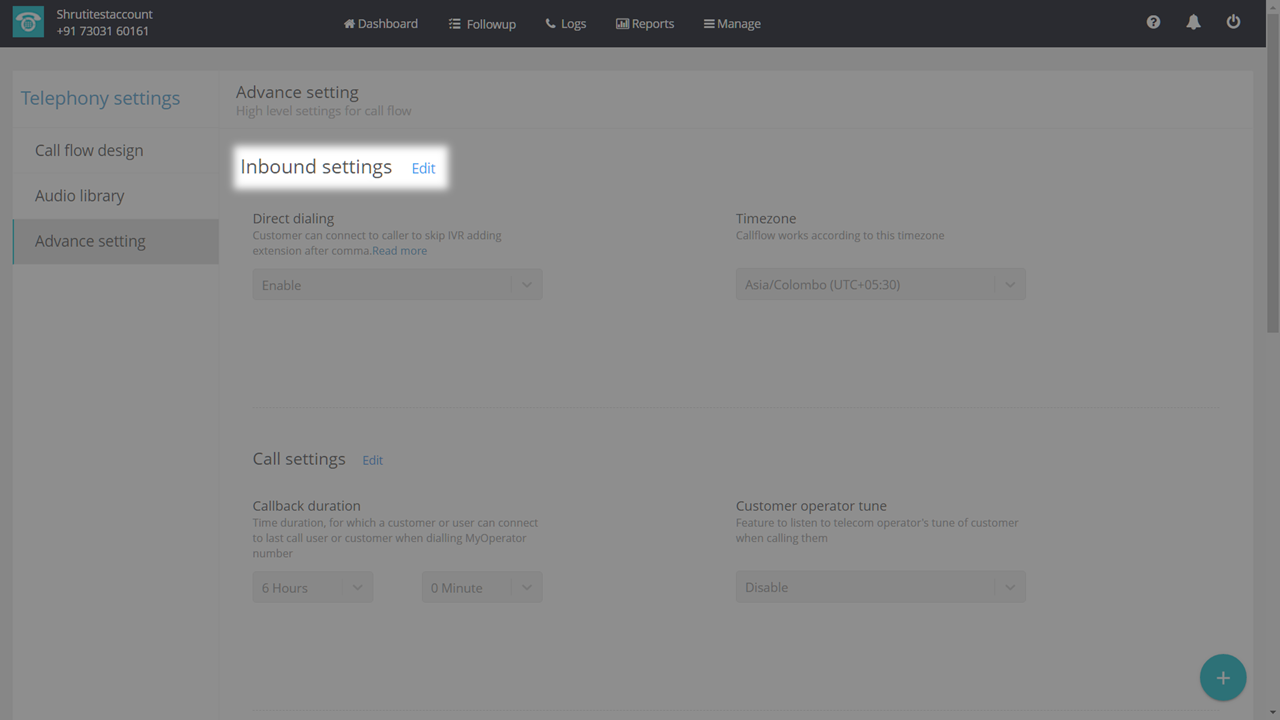Expand the Direct dialing Enable dropdown

[397, 285]
